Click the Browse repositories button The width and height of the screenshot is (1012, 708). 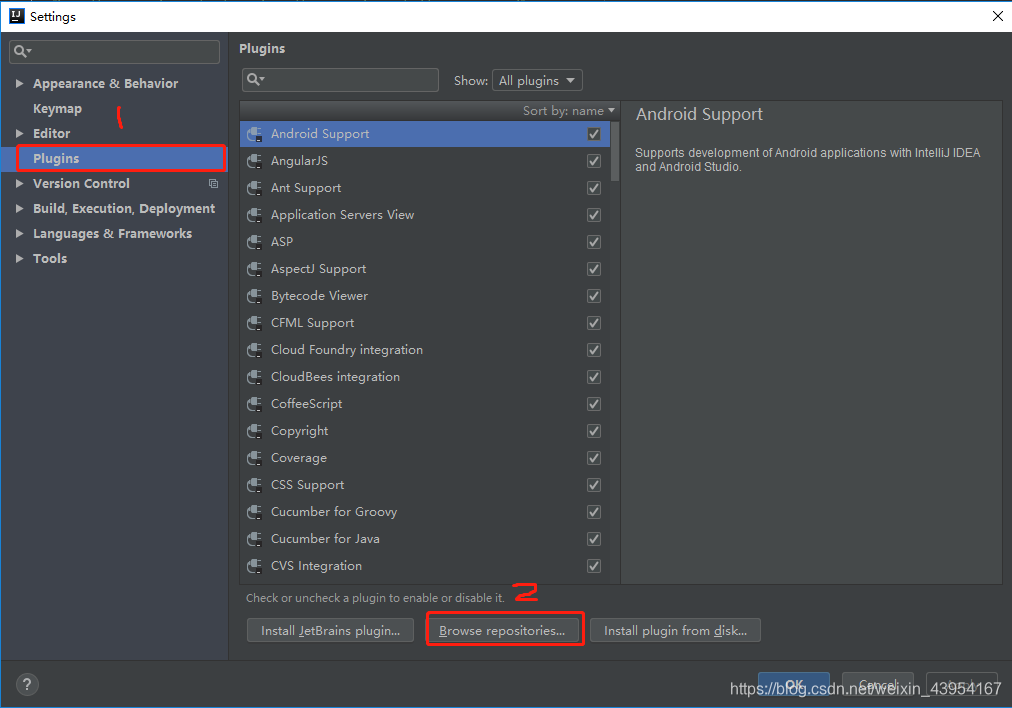(502, 631)
